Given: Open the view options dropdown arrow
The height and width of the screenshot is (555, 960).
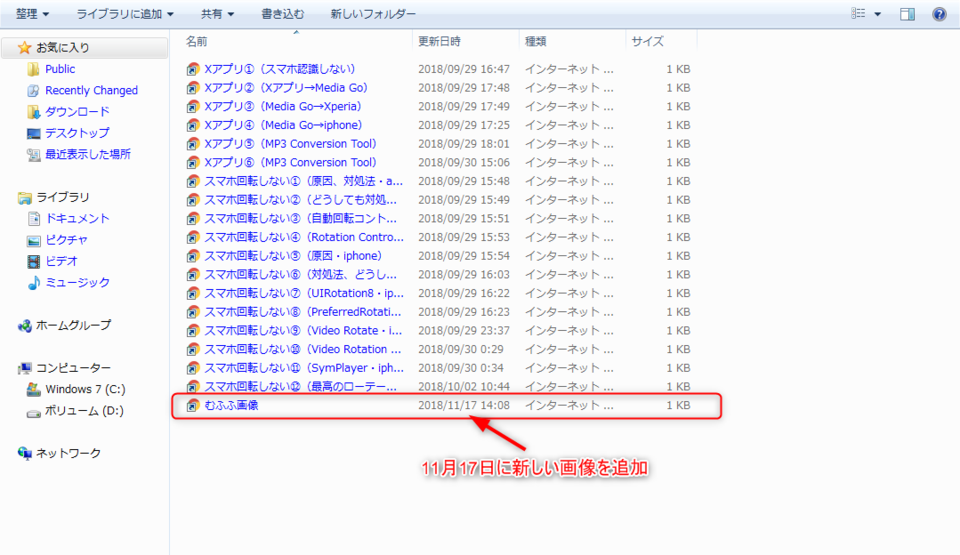Looking at the screenshot, I should [877, 14].
